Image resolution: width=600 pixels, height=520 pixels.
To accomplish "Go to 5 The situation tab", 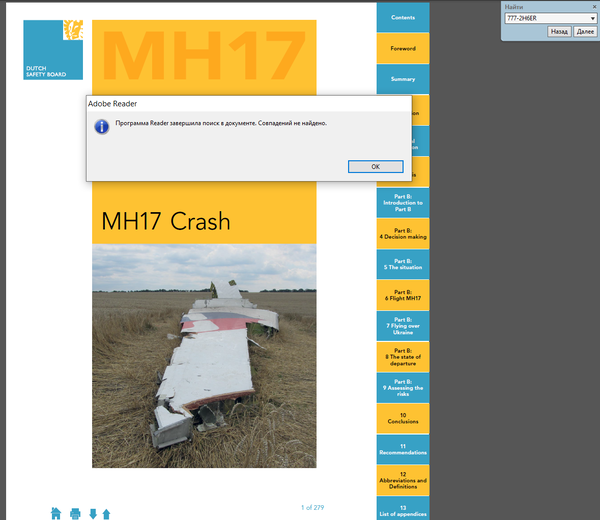I will tap(403, 264).
